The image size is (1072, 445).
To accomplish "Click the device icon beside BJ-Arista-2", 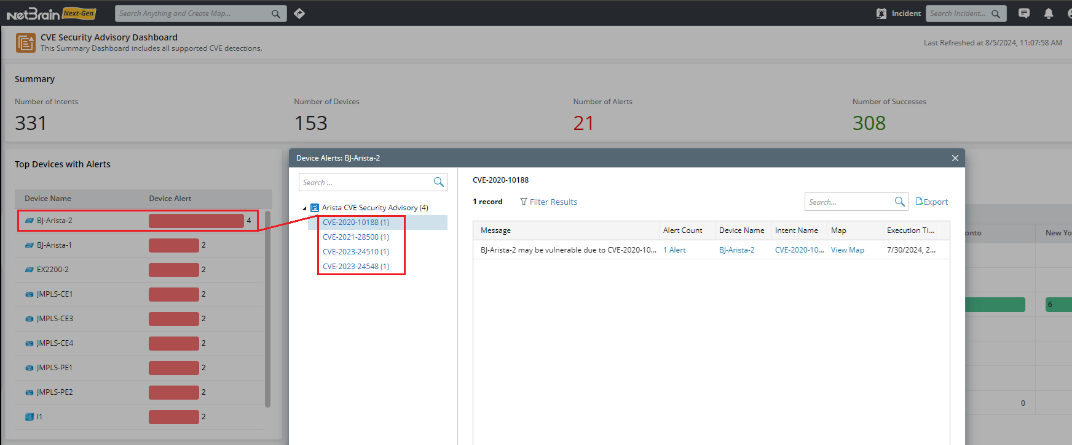I will 29,221.
